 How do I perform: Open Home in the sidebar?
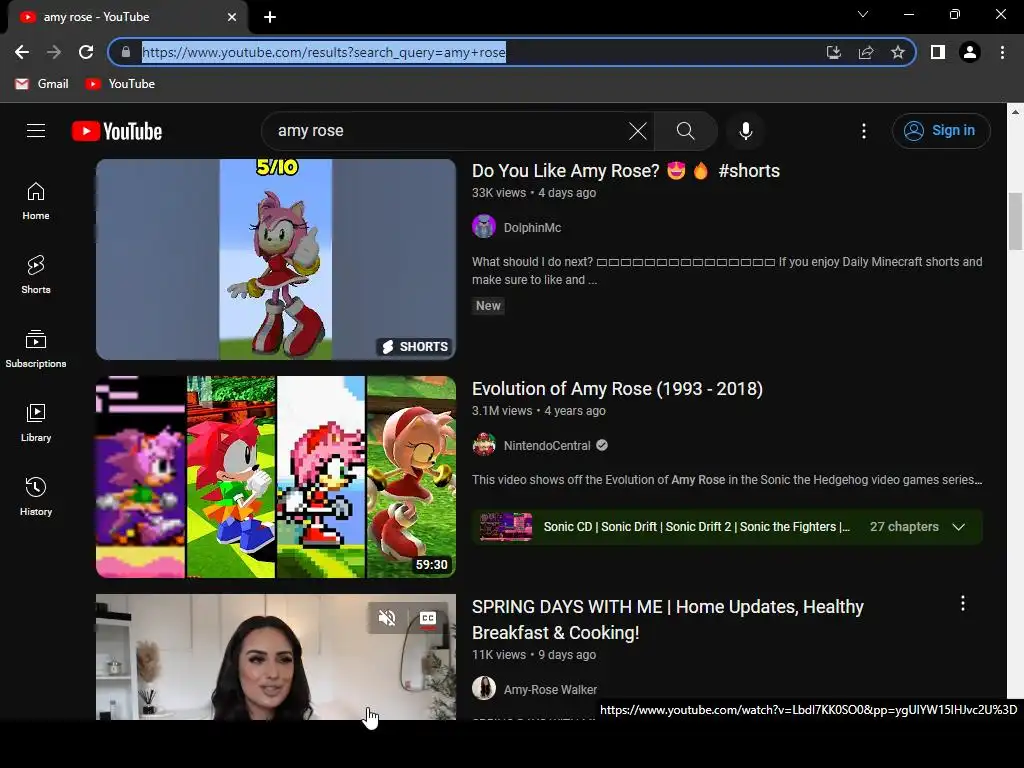36,201
